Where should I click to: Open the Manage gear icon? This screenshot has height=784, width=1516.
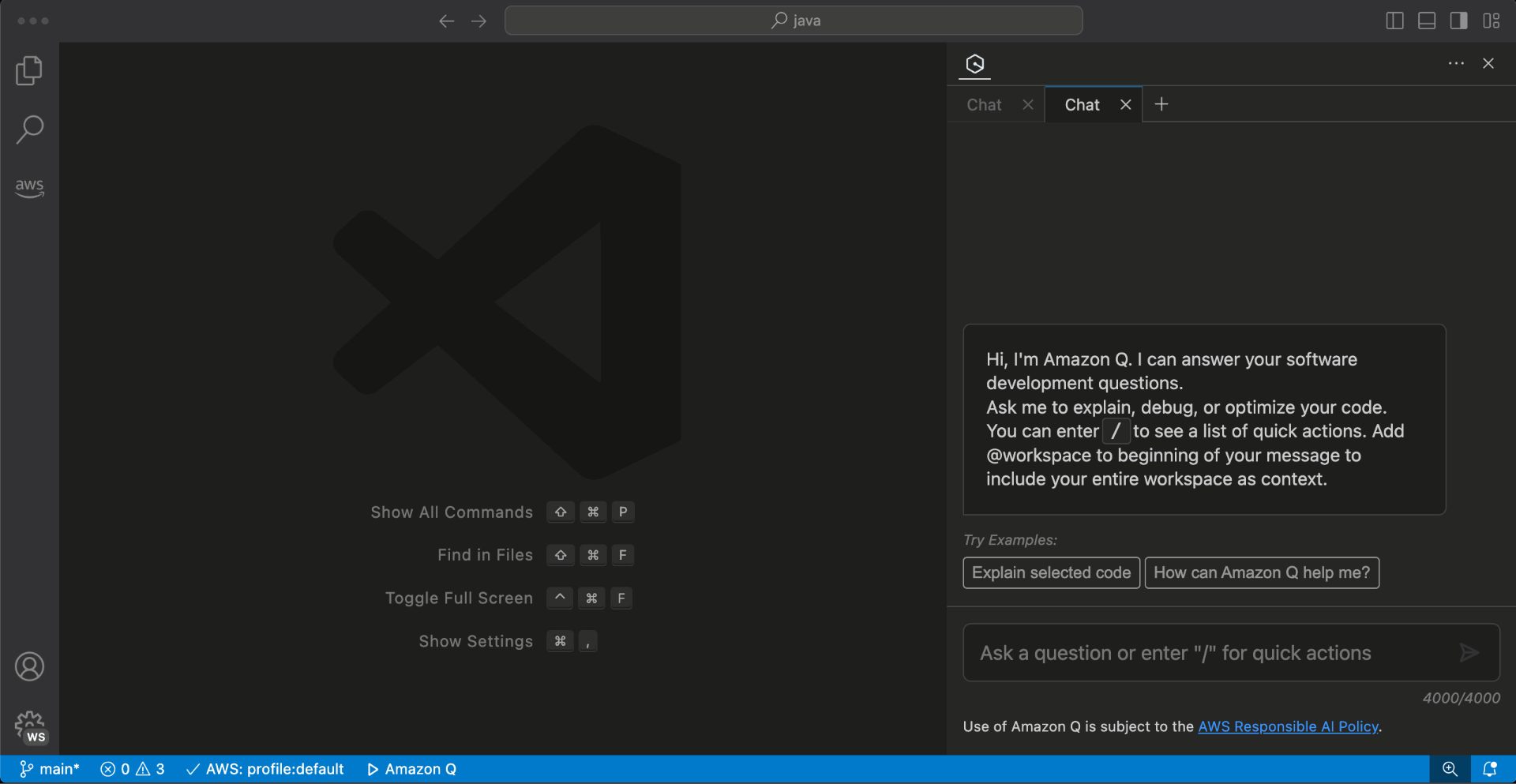tap(30, 726)
